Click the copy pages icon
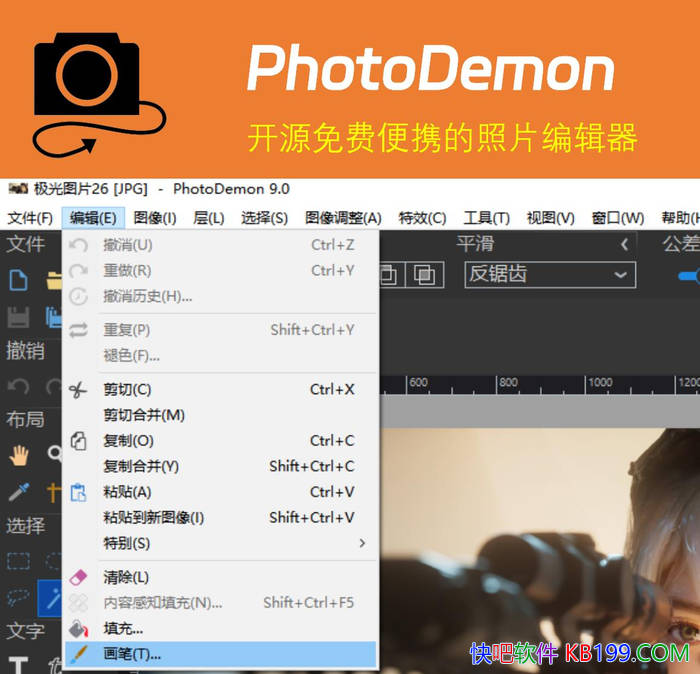This screenshot has height=674, width=700. pyautogui.click(x=79, y=441)
